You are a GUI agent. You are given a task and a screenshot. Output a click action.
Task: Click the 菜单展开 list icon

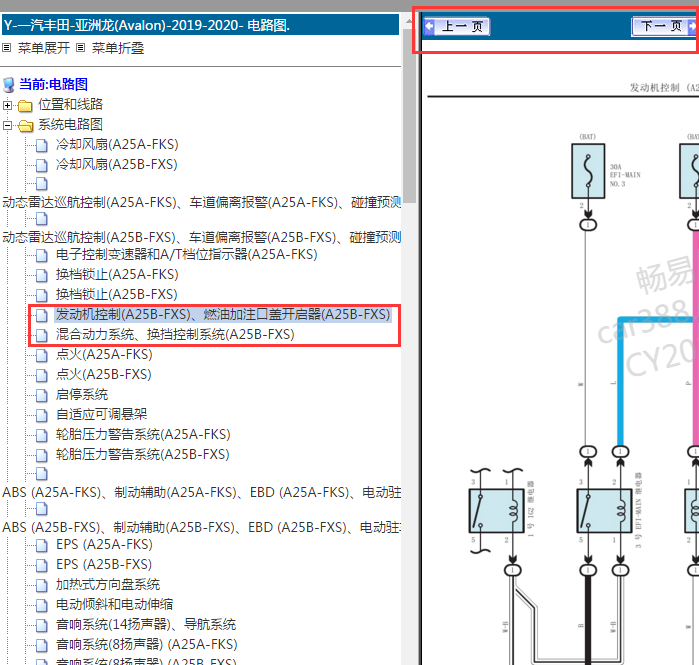click(7, 48)
